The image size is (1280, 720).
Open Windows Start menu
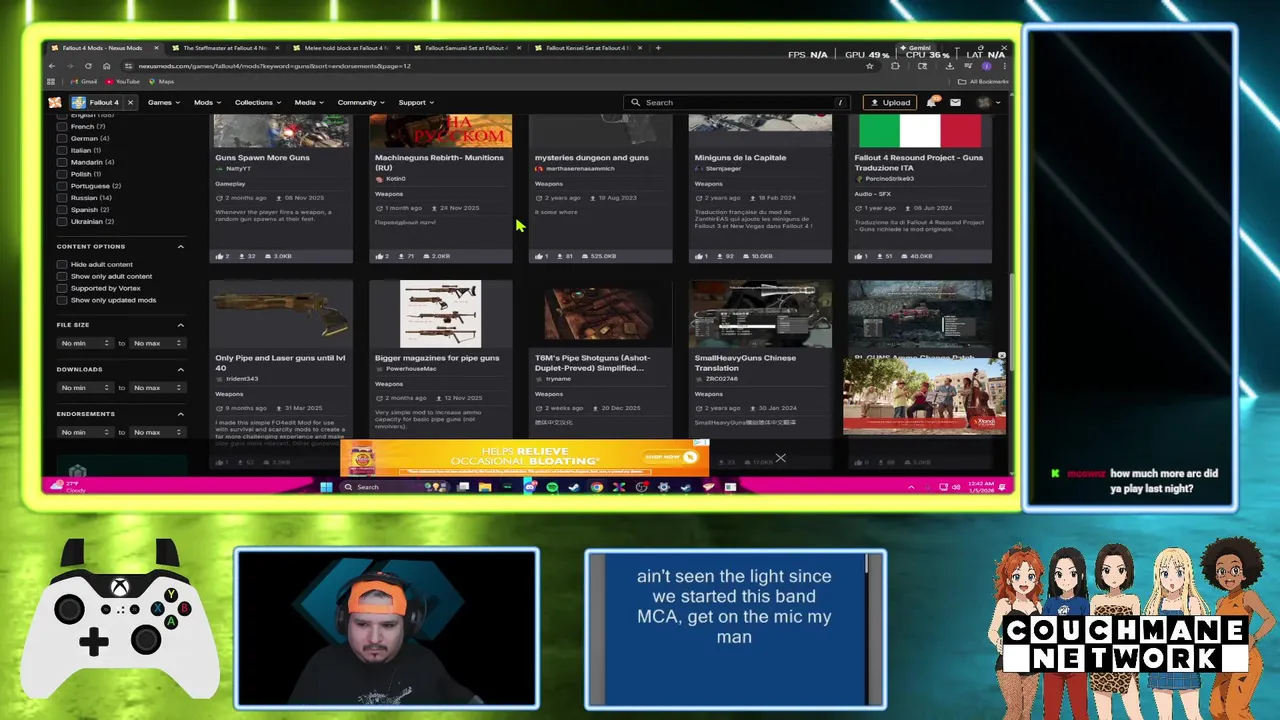326,487
